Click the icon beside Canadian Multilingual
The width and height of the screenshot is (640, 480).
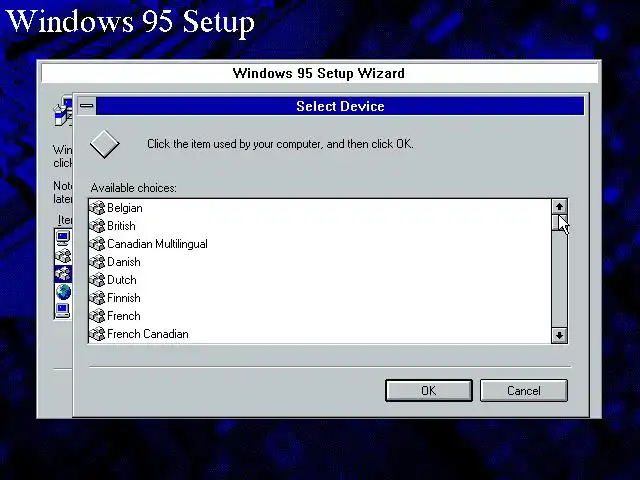[97, 244]
